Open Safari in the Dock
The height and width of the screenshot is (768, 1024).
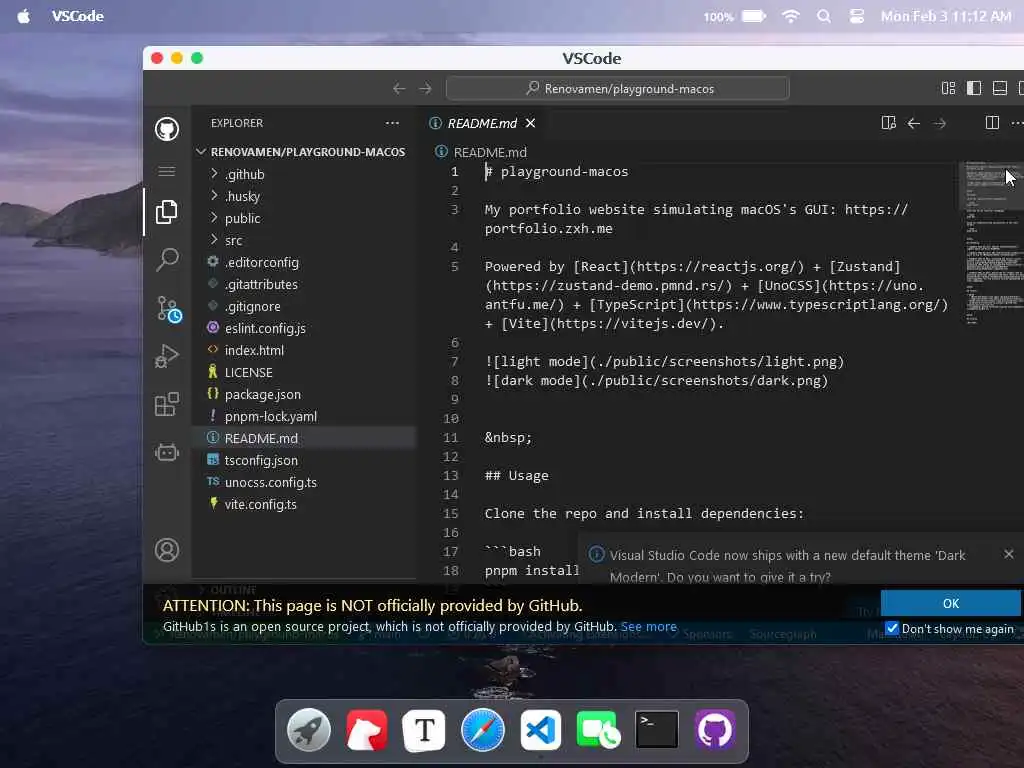483,730
